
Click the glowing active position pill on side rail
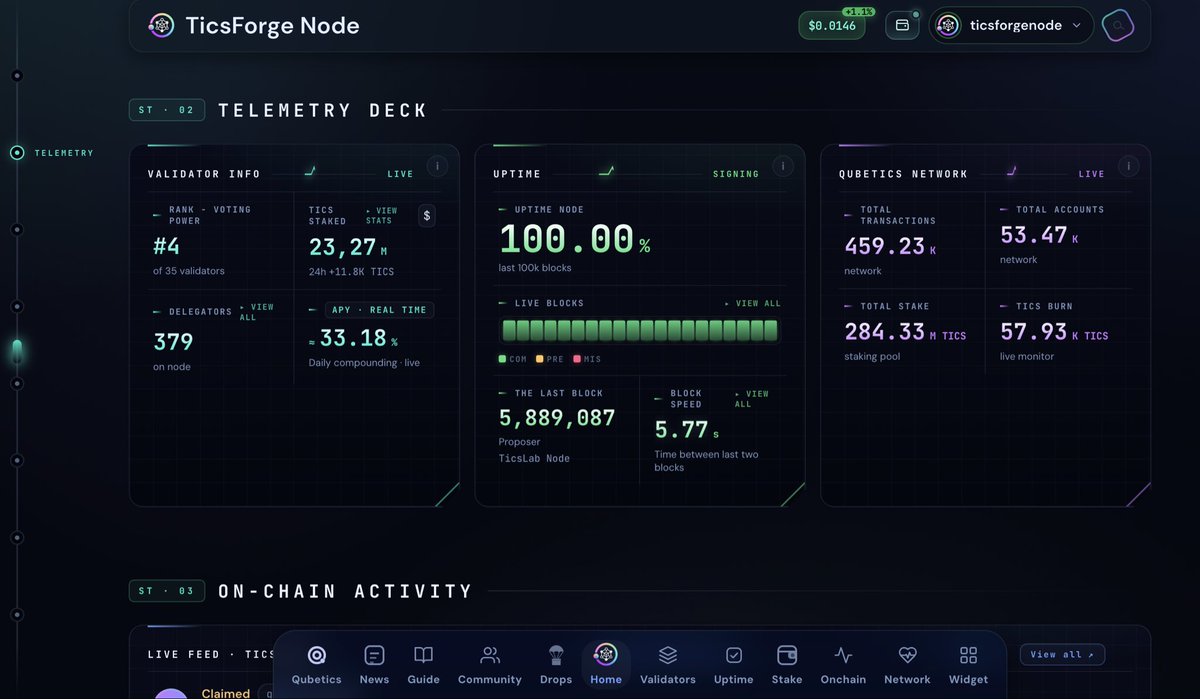pos(17,350)
